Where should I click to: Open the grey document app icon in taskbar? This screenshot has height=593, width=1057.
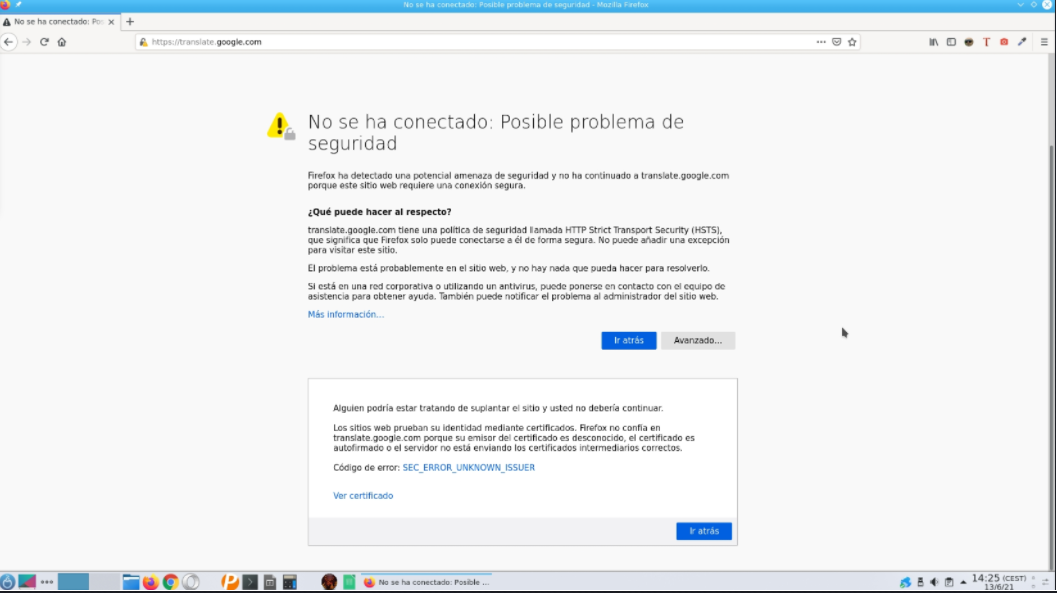coord(270,582)
